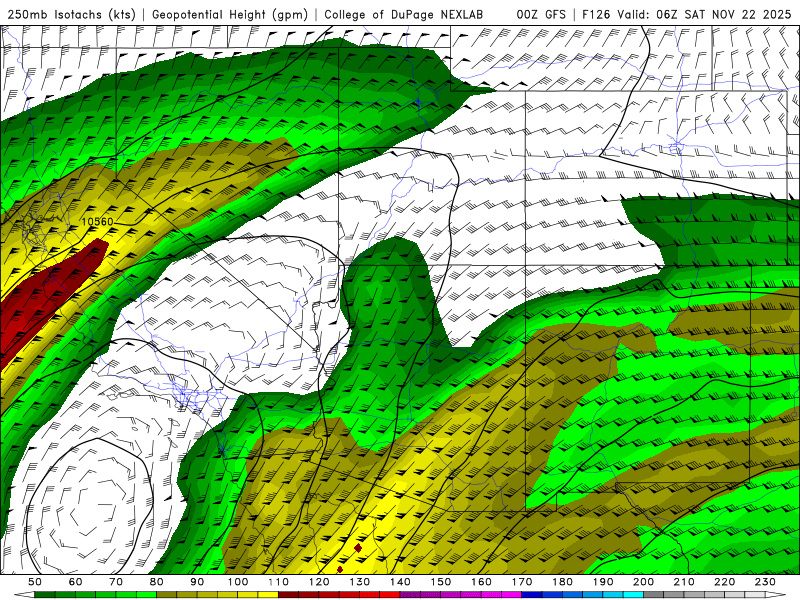This screenshot has width=800, height=600.
Task: Click the '250mb Isotachs (kts)' title text
Action: [71, 14]
